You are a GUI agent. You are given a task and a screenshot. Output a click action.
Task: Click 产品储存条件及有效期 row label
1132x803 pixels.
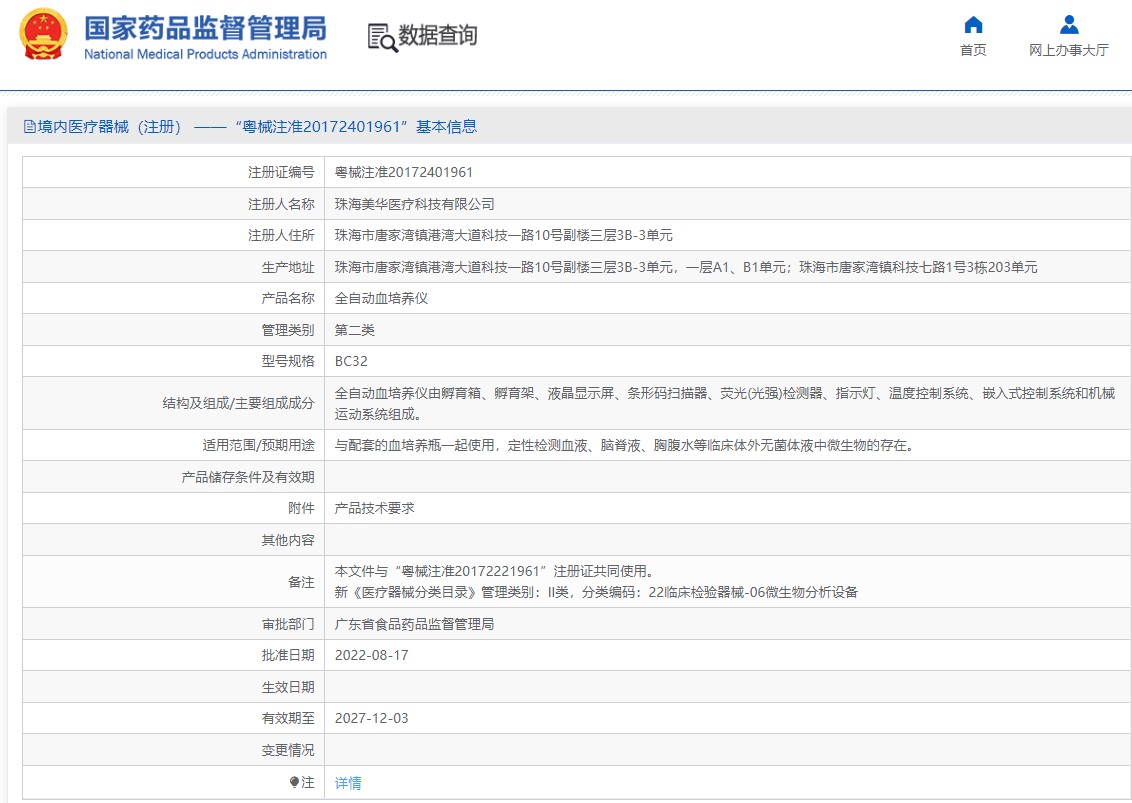click(248, 477)
